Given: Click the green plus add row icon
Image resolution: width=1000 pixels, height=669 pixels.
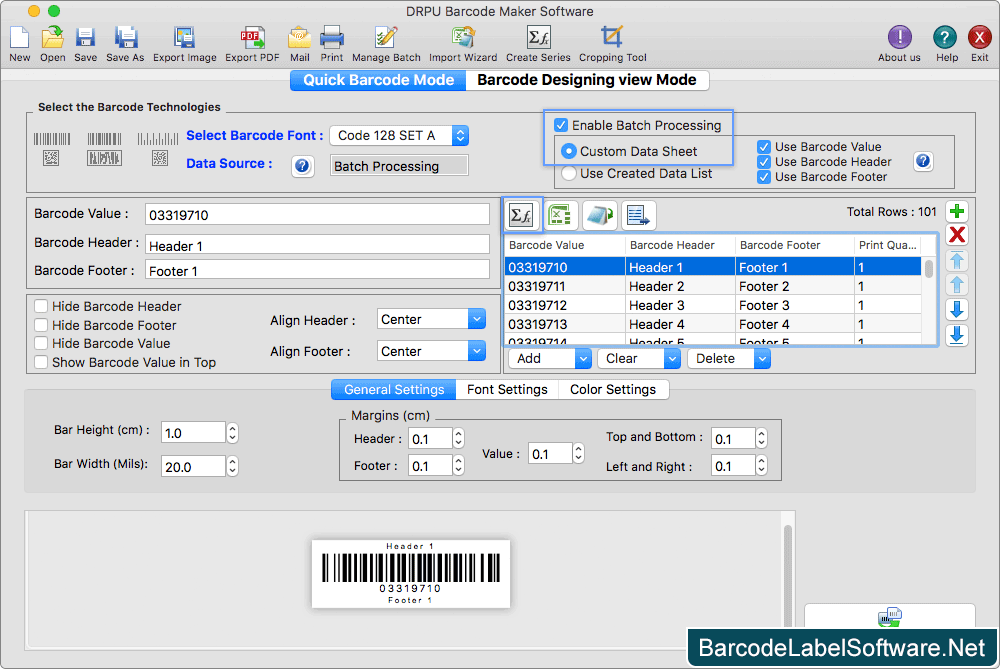Looking at the screenshot, I should pos(957,211).
